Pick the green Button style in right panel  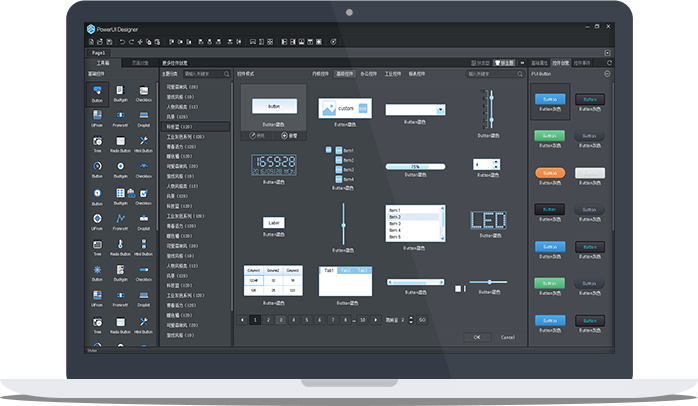[x=550, y=135]
